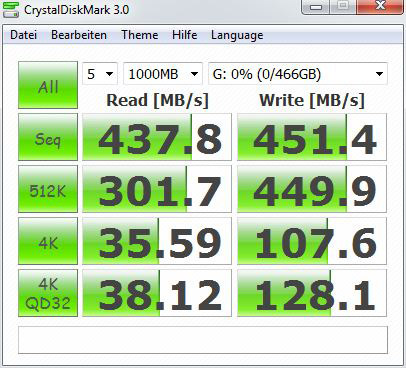This screenshot has width=406, height=368.
Task: Open the test count dropdown showing 5
Action: pos(100,74)
